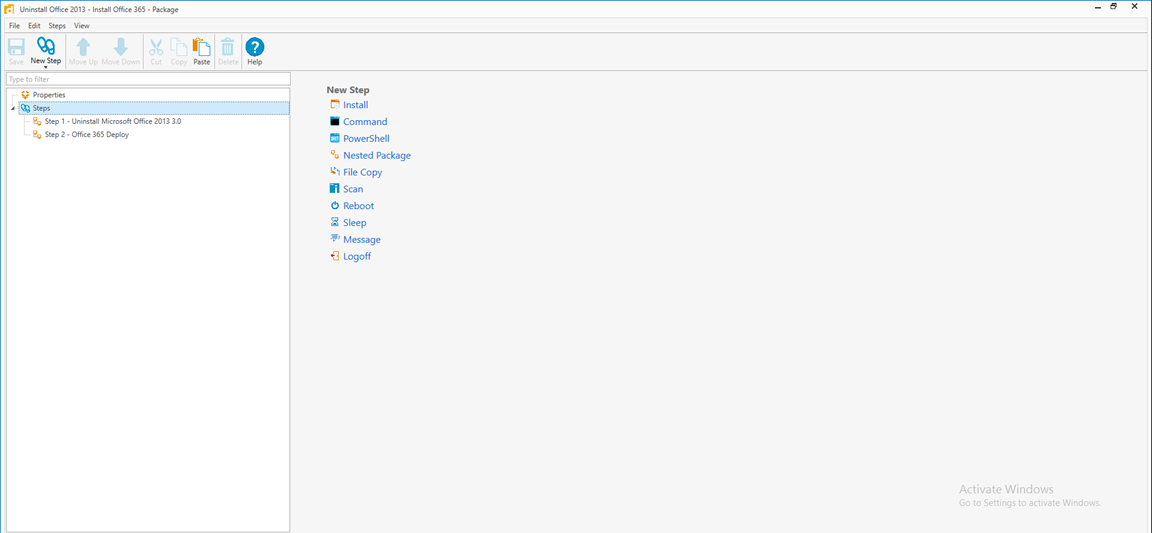
Task: Add a PowerShell step link
Action: click(x=367, y=138)
